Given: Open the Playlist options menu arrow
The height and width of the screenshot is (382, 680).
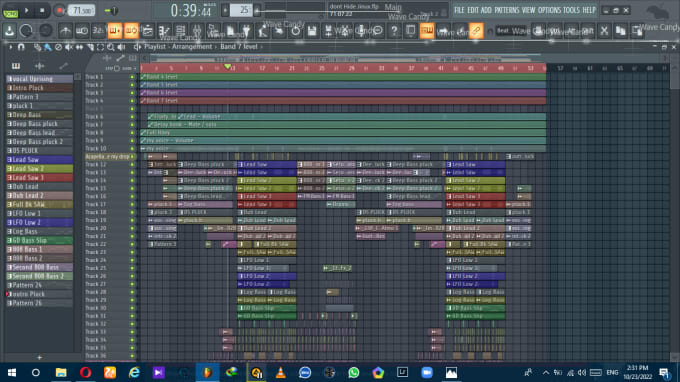Looking at the screenshot, I should click(x=11, y=47).
